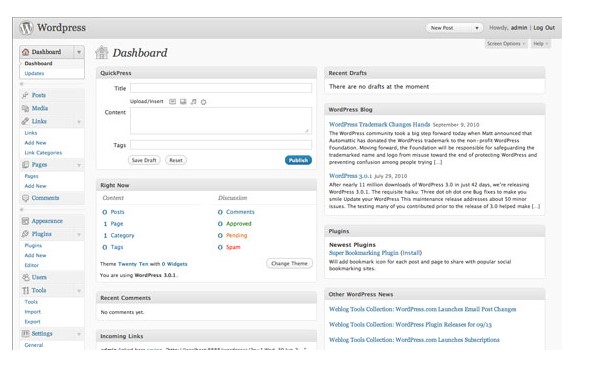Click the Spam comments link
The image size is (604, 368).
[x=233, y=247]
